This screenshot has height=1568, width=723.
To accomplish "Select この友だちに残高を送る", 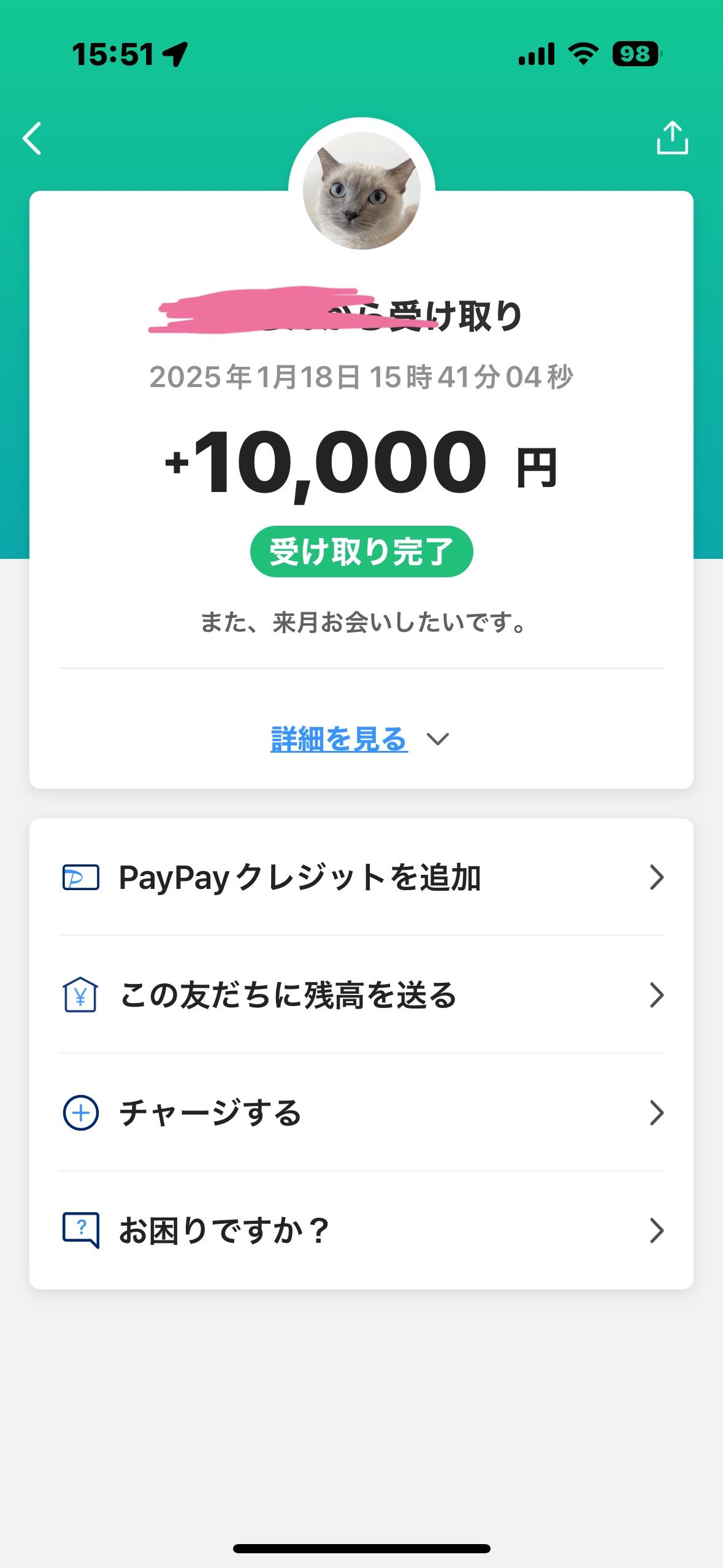I will click(288, 995).
